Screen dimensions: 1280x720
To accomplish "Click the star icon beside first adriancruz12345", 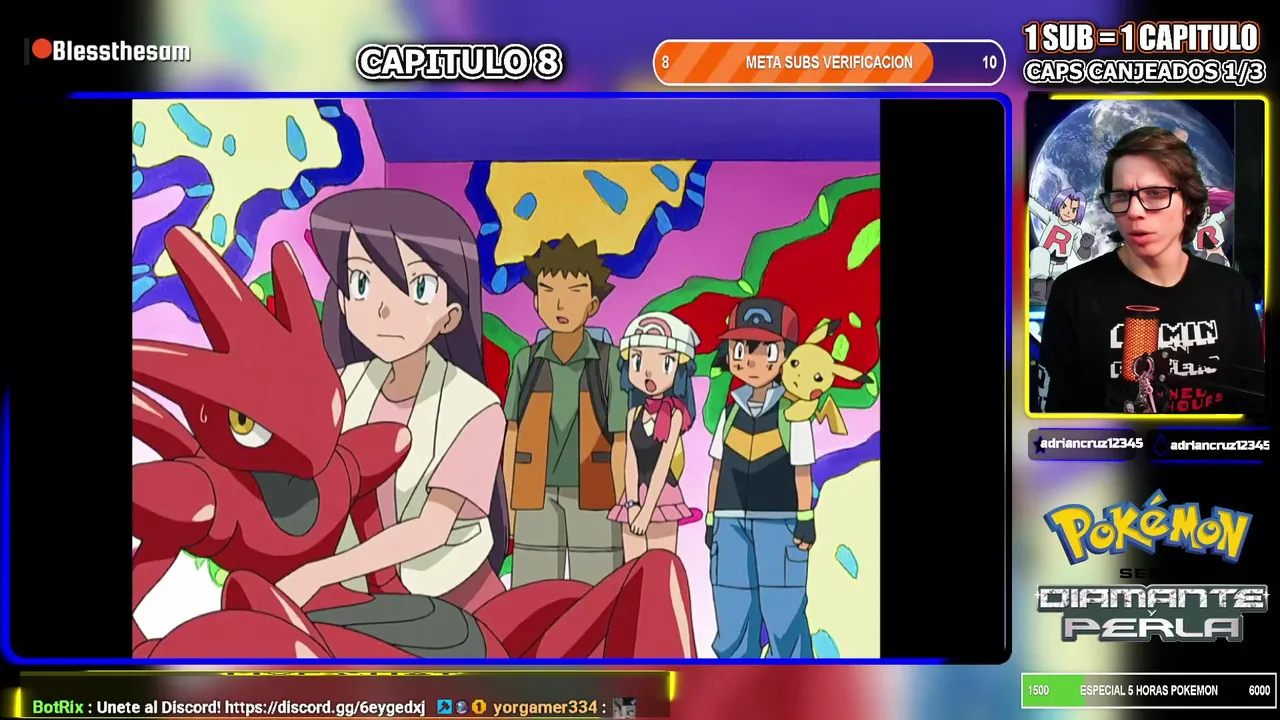I will 1039,445.
